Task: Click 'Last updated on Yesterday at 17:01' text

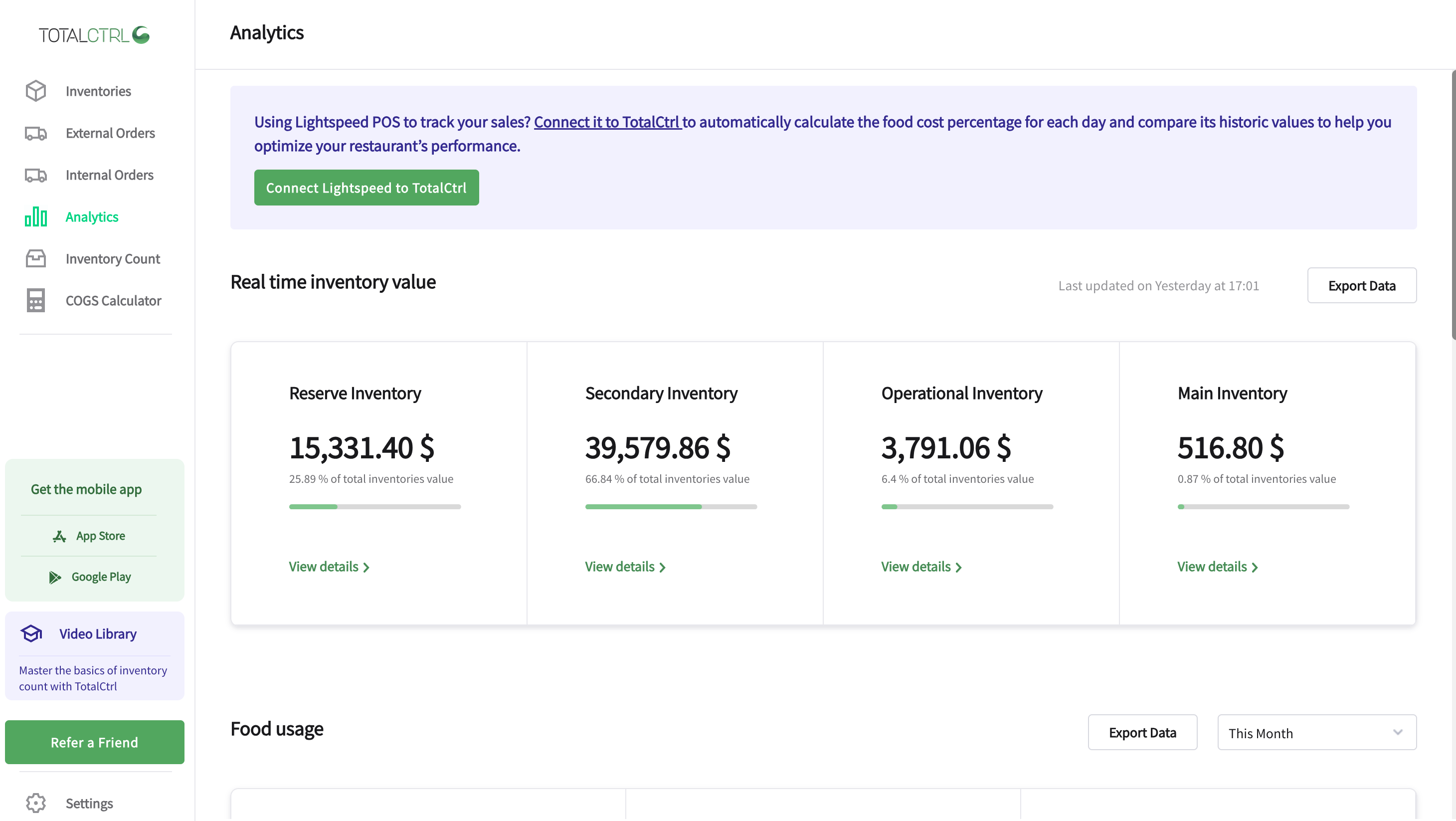Action: [1158, 285]
